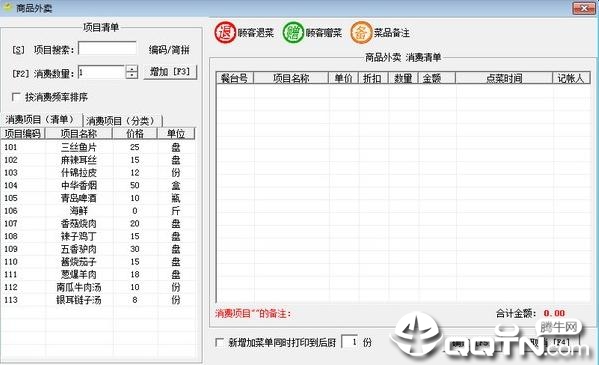This screenshot has width=599, height=365.
Task: Click the red 退 customer return dish icon
Action: point(225,32)
